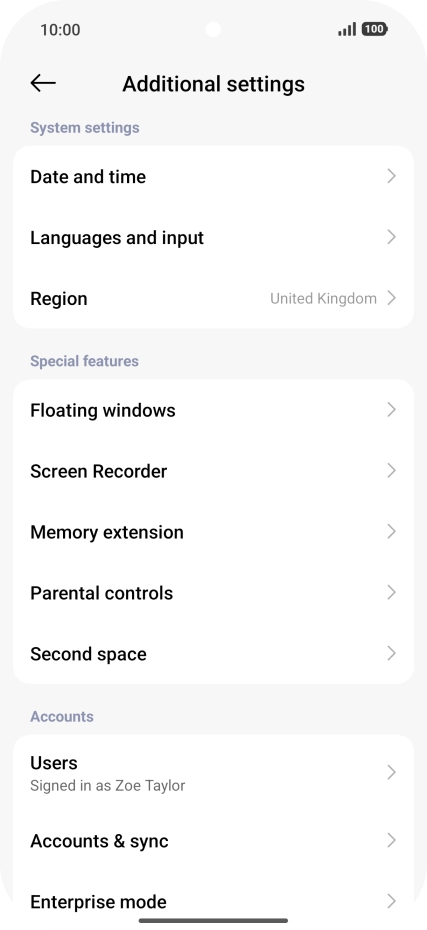This screenshot has height=930, width=427.
Task: Change the Region setting
Action: click(x=214, y=298)
